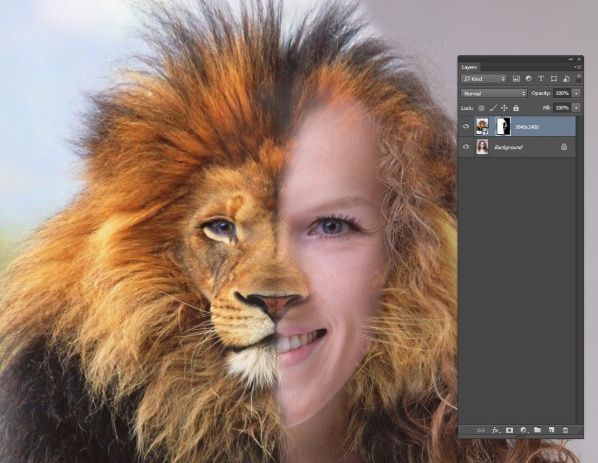Add a layer mask icon
This screenshot has height=463, width=598.
pyautogui.click(x=509, y=430)
